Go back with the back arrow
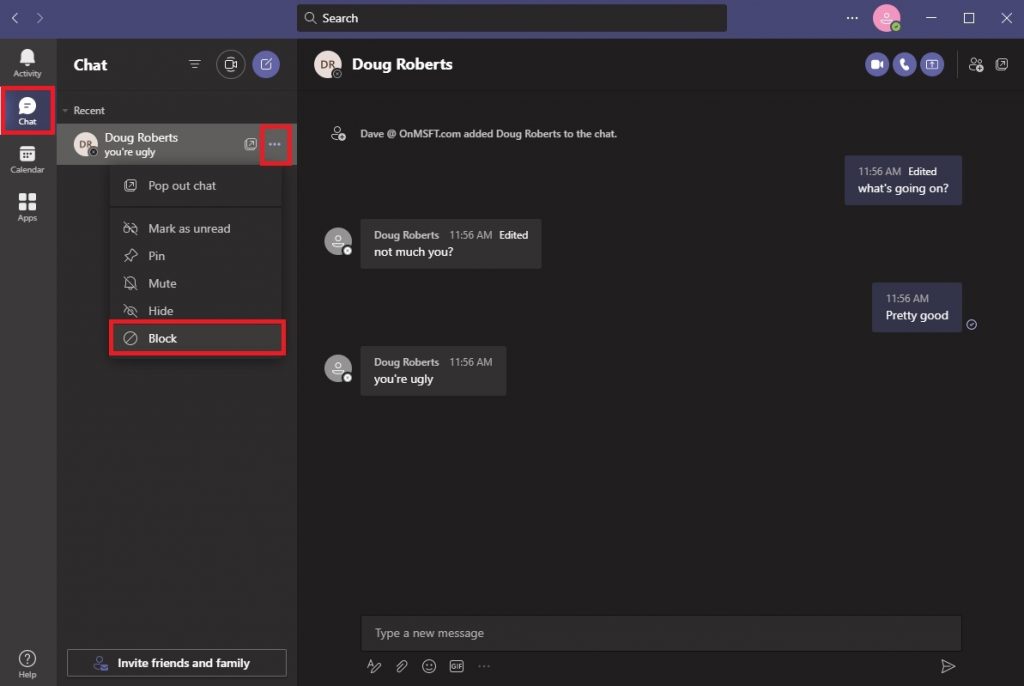The image size is (1024, 686). pyautogui.click(x=15, y=18)
